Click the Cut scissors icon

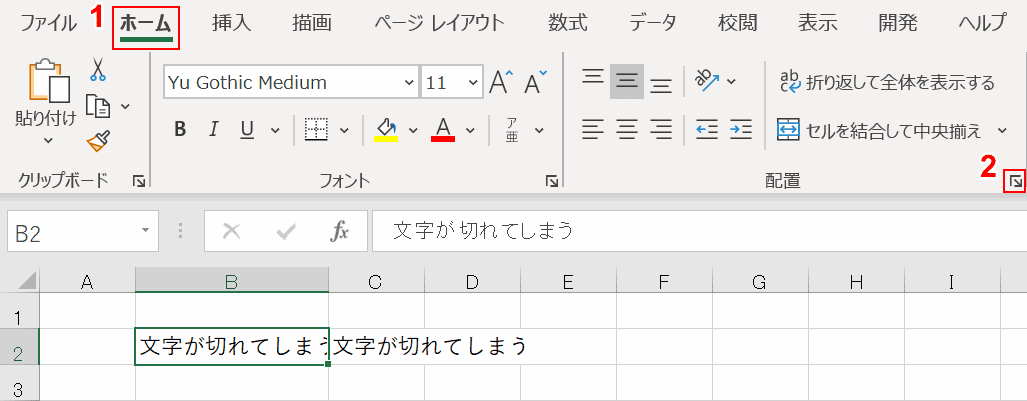tap(98, 69)
